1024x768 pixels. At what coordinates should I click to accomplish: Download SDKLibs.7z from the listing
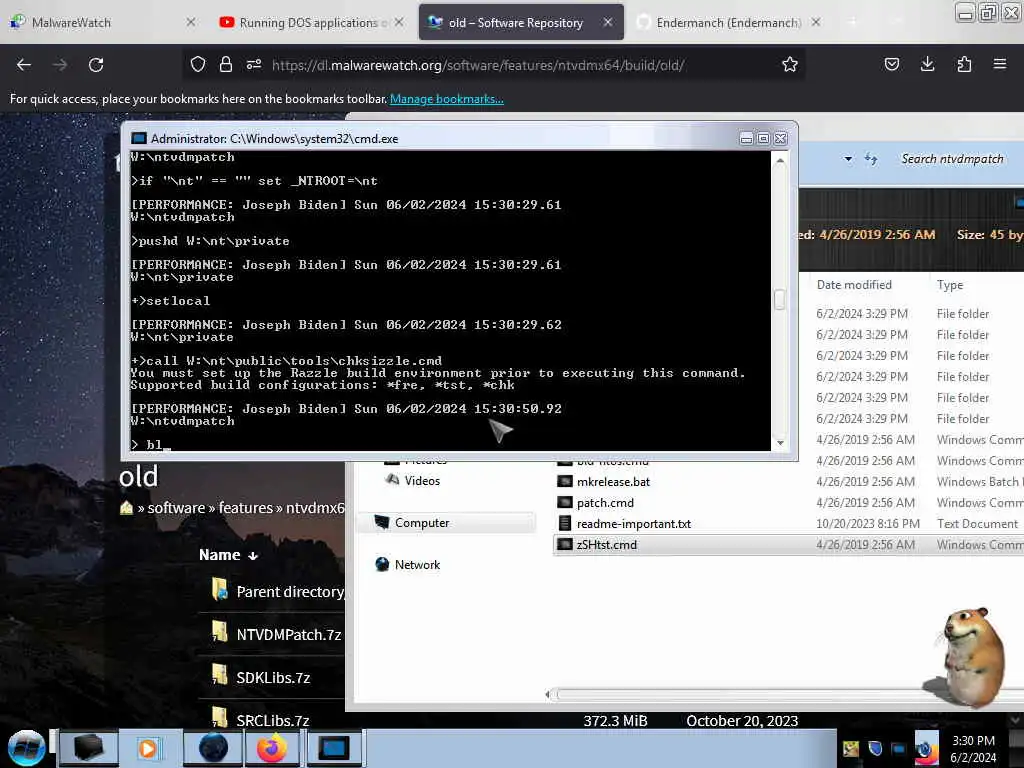(273, 678)
